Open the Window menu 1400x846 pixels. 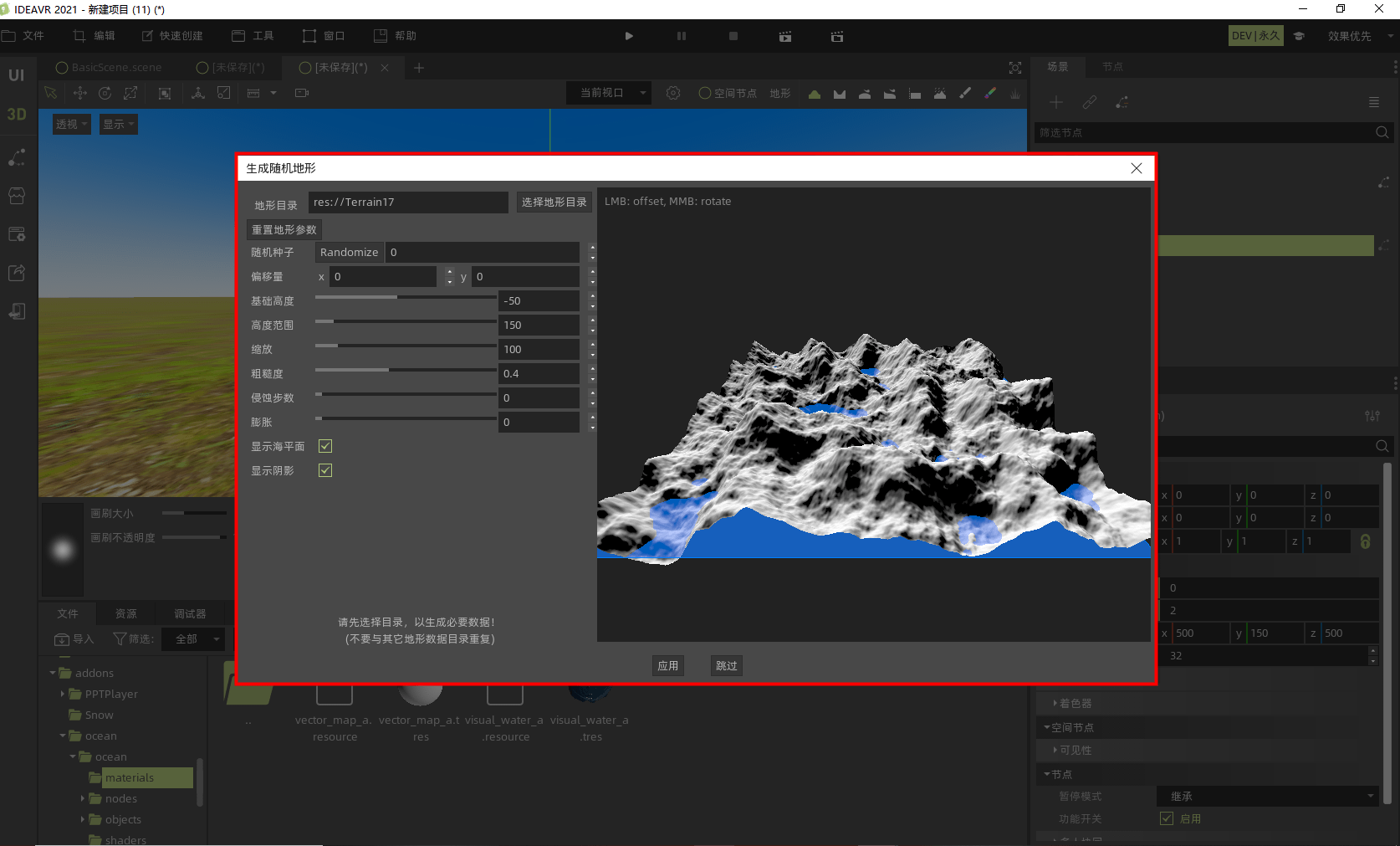pyautogui.click(x=324, y=36)
